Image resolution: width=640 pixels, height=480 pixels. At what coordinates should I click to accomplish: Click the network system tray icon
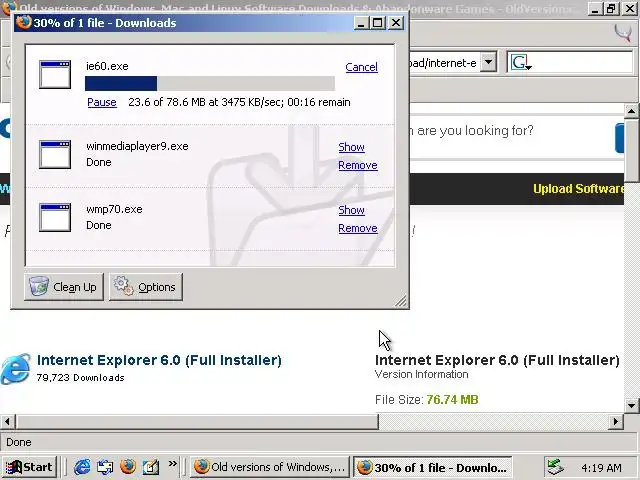click(x=555, y=467)
